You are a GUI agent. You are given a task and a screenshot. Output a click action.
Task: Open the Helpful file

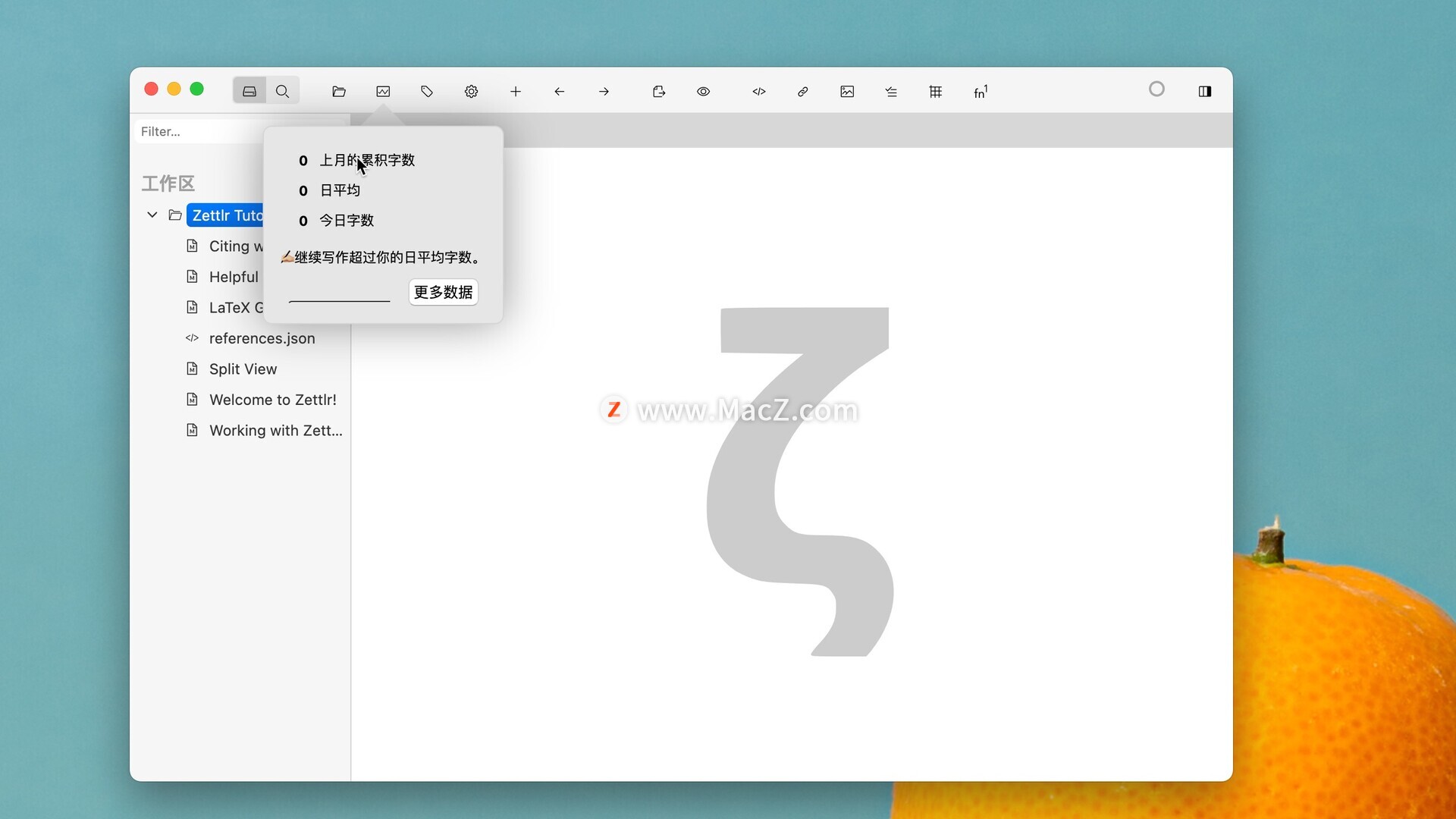point(234,277)
